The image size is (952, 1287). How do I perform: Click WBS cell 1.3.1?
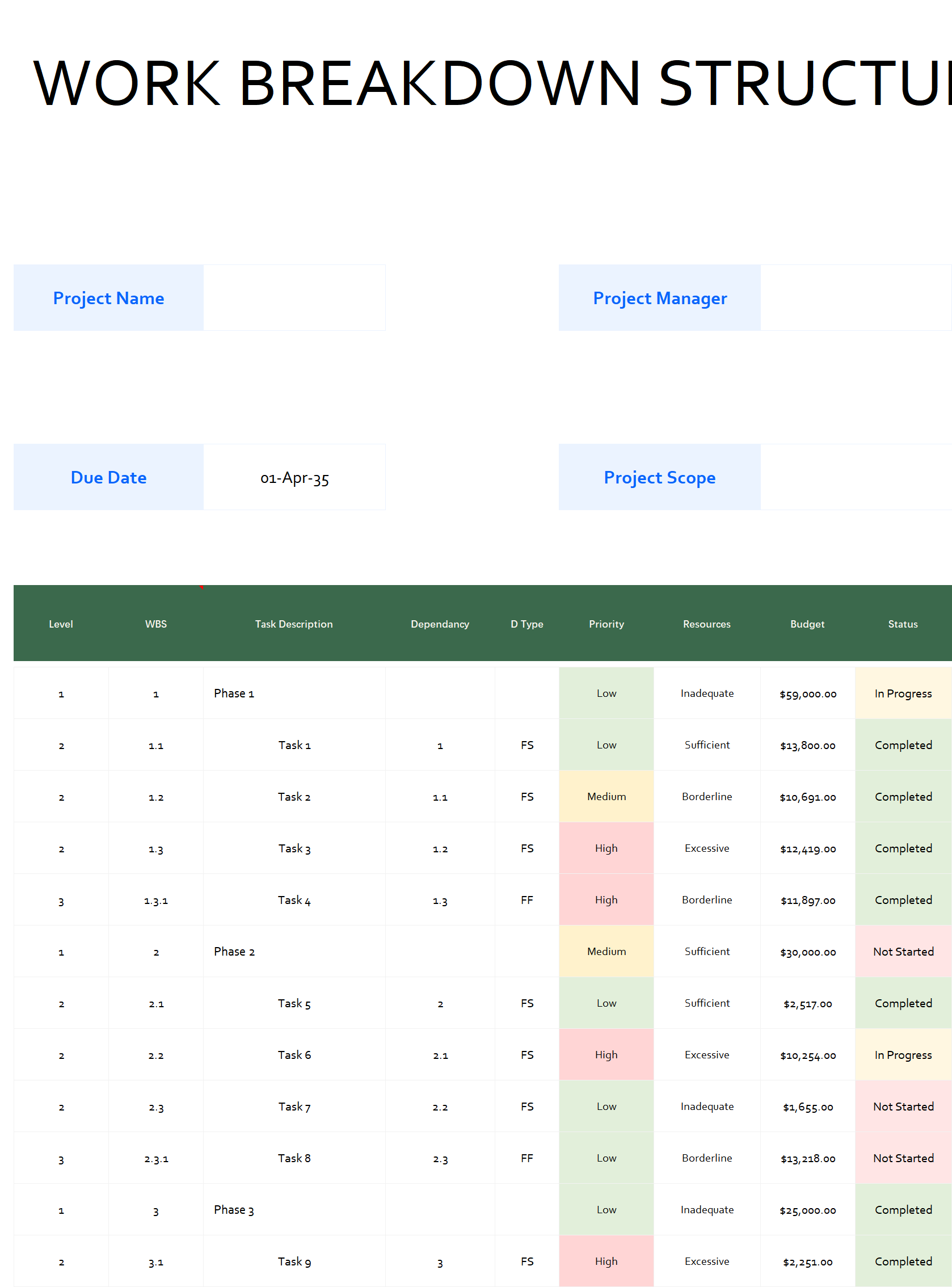tap(156, 899)
